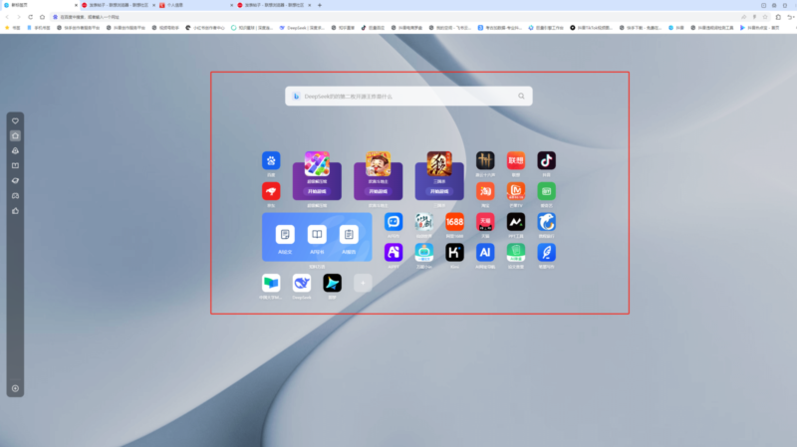797x447 pixels.
Task: Open AI写书 book icon in blue card
Action: pos(317,234)
